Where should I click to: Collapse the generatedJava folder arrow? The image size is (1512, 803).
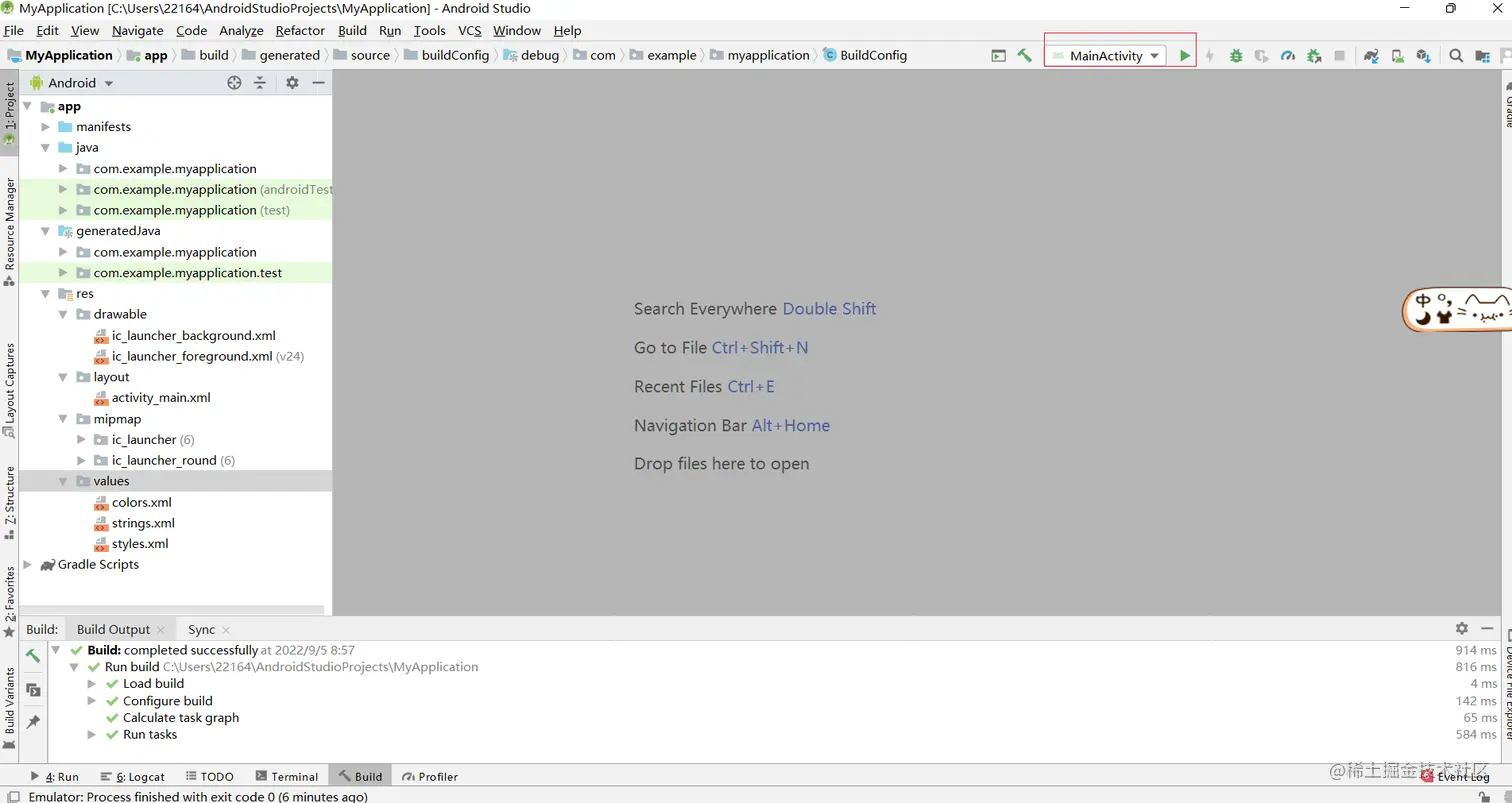pos(45,231)
